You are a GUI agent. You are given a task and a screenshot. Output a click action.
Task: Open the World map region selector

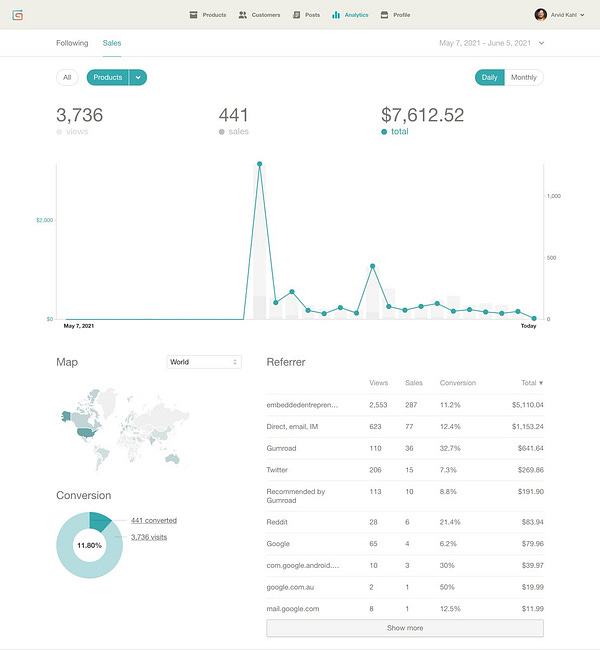(204, 362)
